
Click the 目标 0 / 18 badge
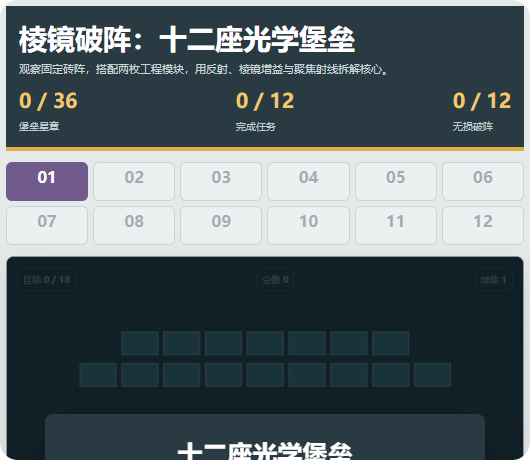pos(47,280)
